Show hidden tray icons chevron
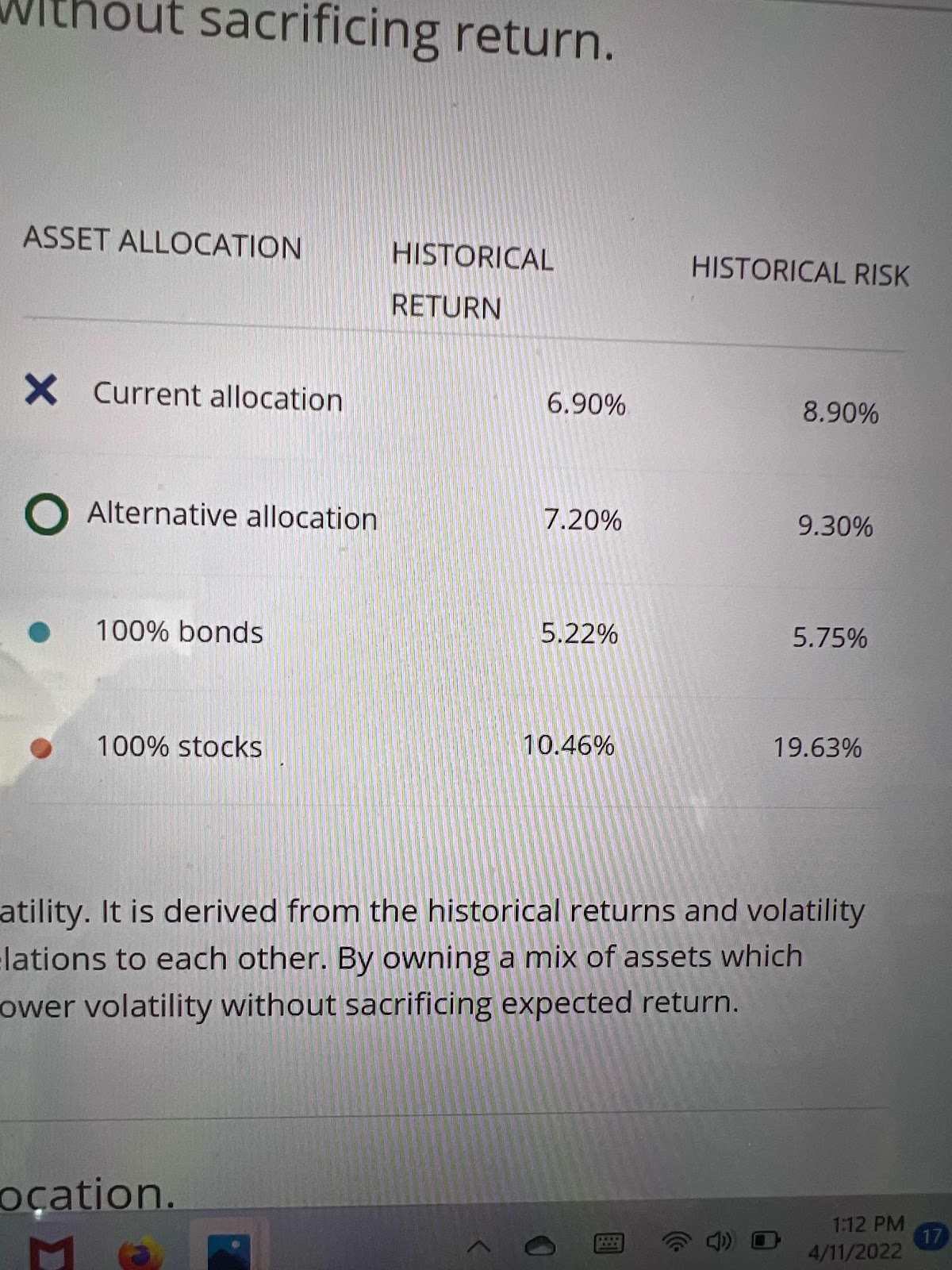 (478, 1247)
